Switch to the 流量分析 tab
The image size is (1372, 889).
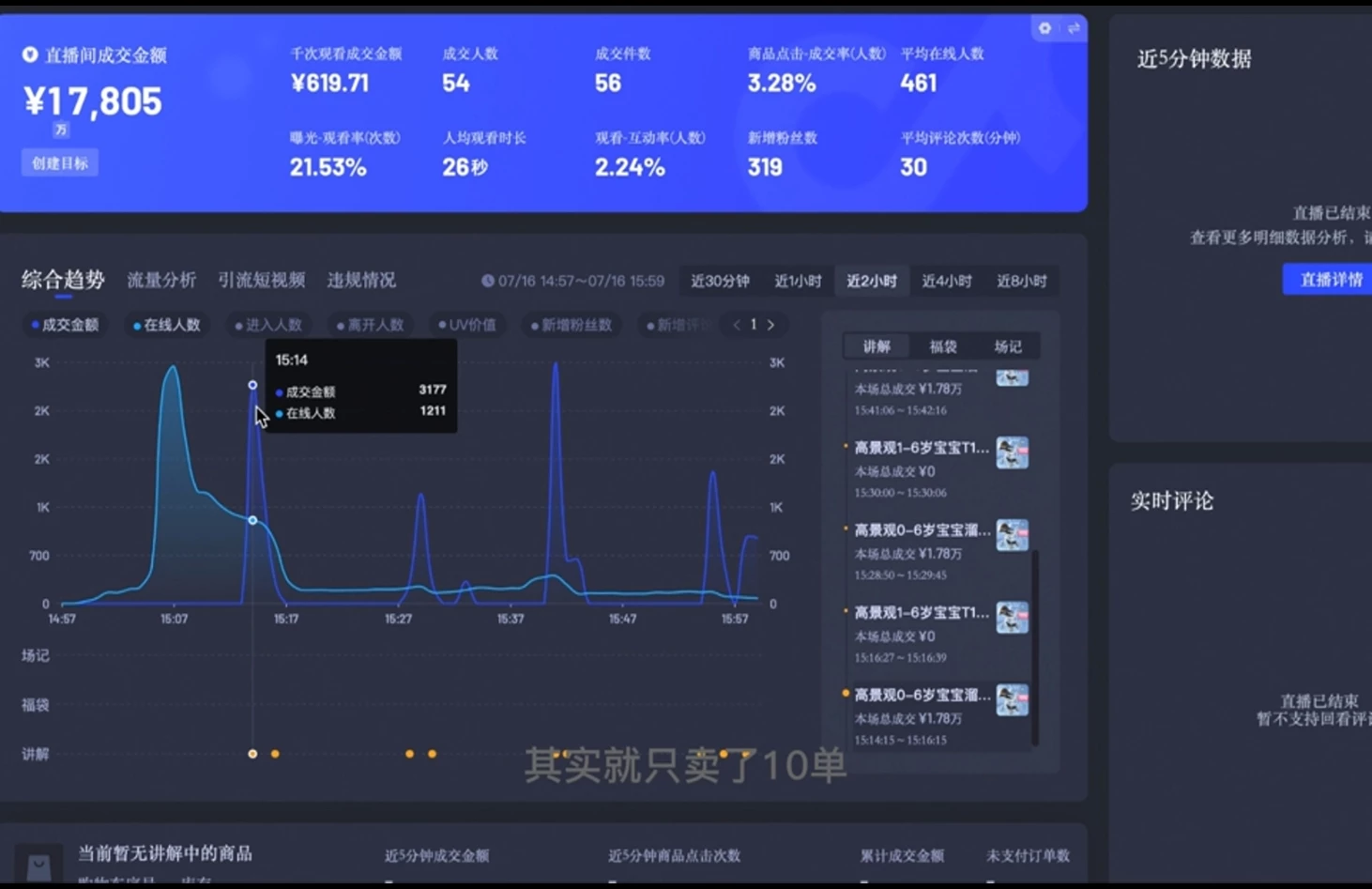[161, 279]
